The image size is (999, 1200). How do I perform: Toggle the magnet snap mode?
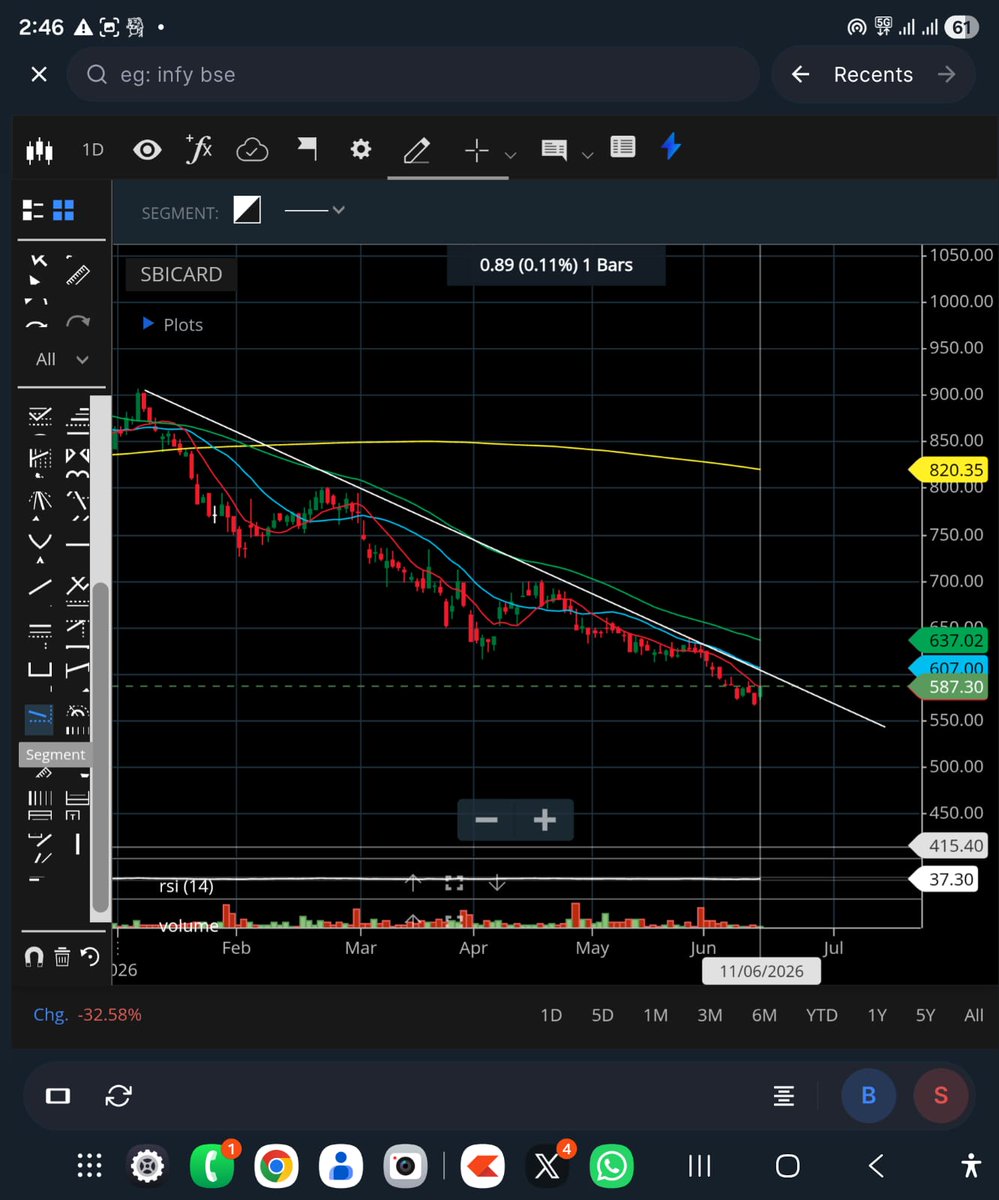(x=33, y=957)
